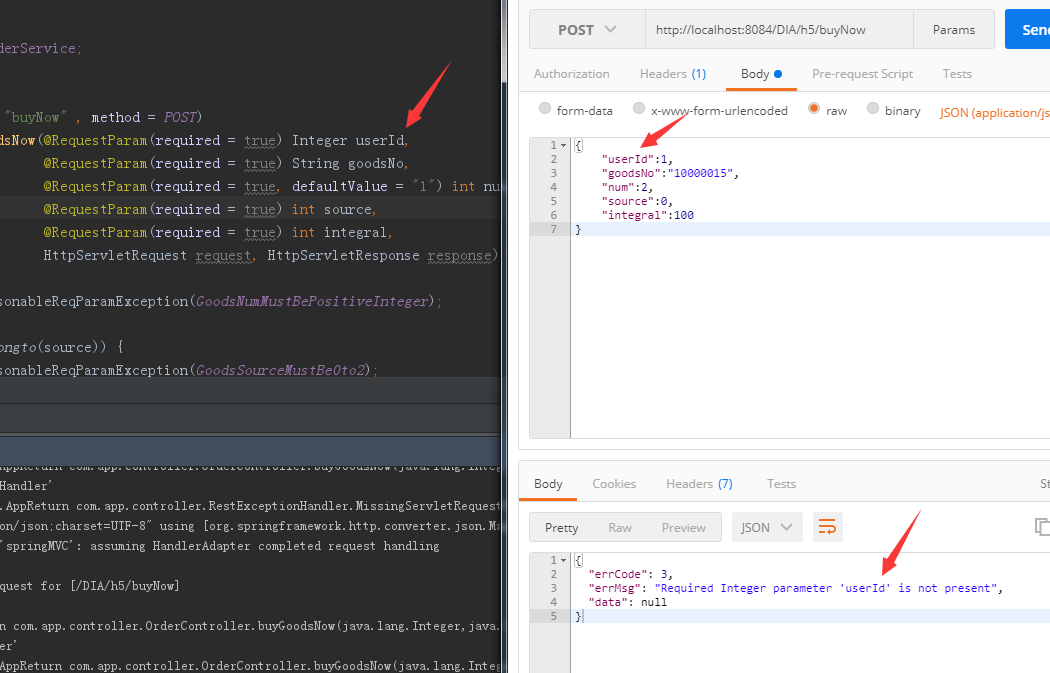Open the POST request method dropdown
The image size is (1050, 673).
point(587,29)
